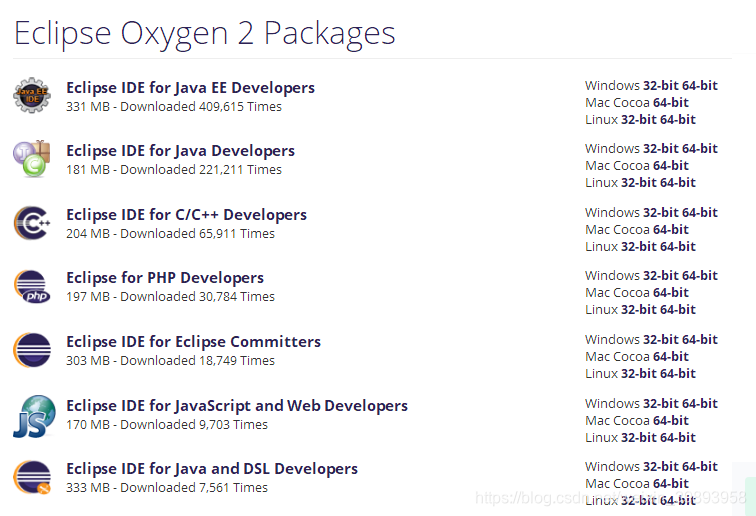The width and height of the screenshot is (756, 516).
Task: Click the PHP Developers eclipse icon
Action: [x=32, y=286]
